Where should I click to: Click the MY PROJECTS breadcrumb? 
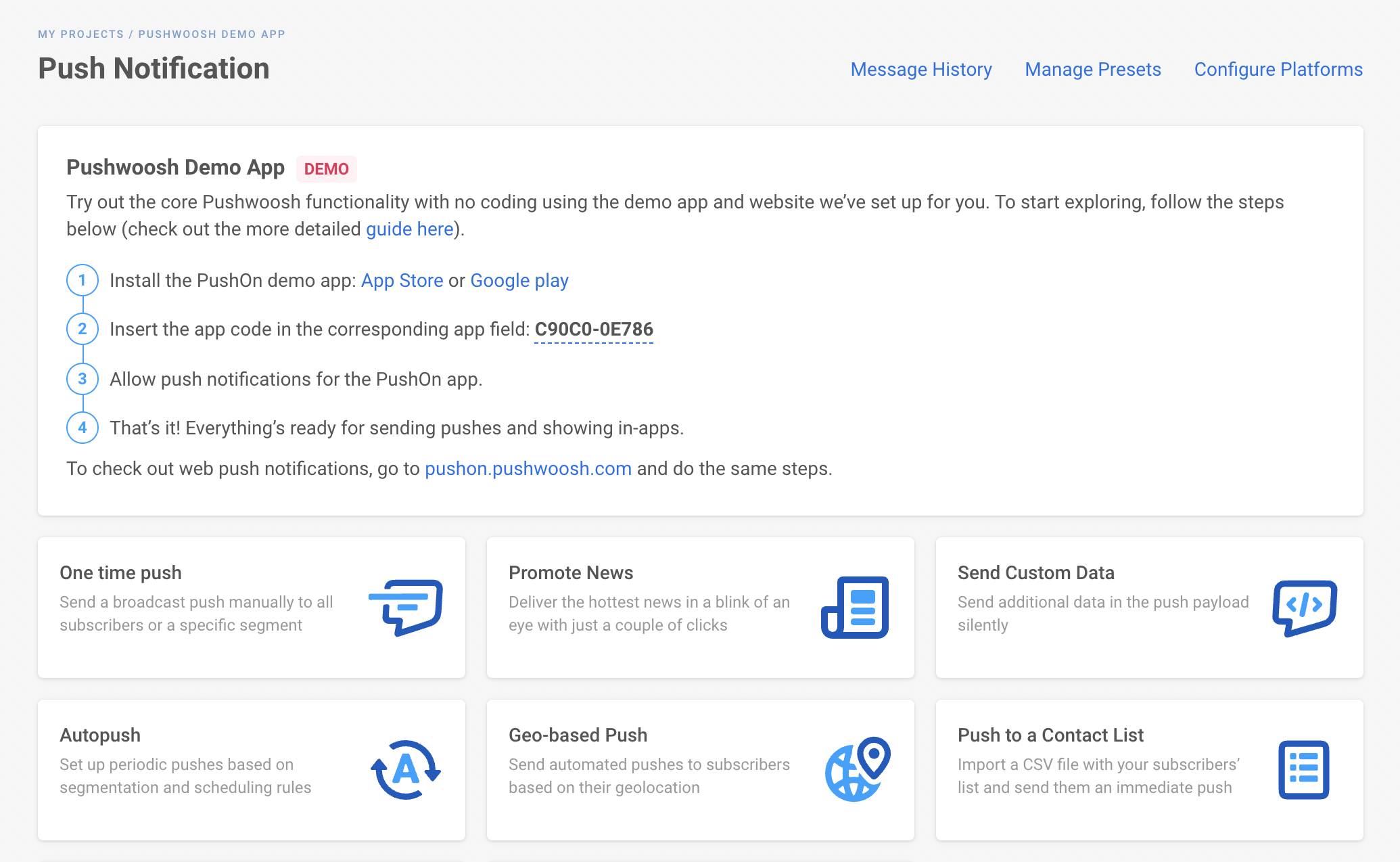tap(81, 34)
